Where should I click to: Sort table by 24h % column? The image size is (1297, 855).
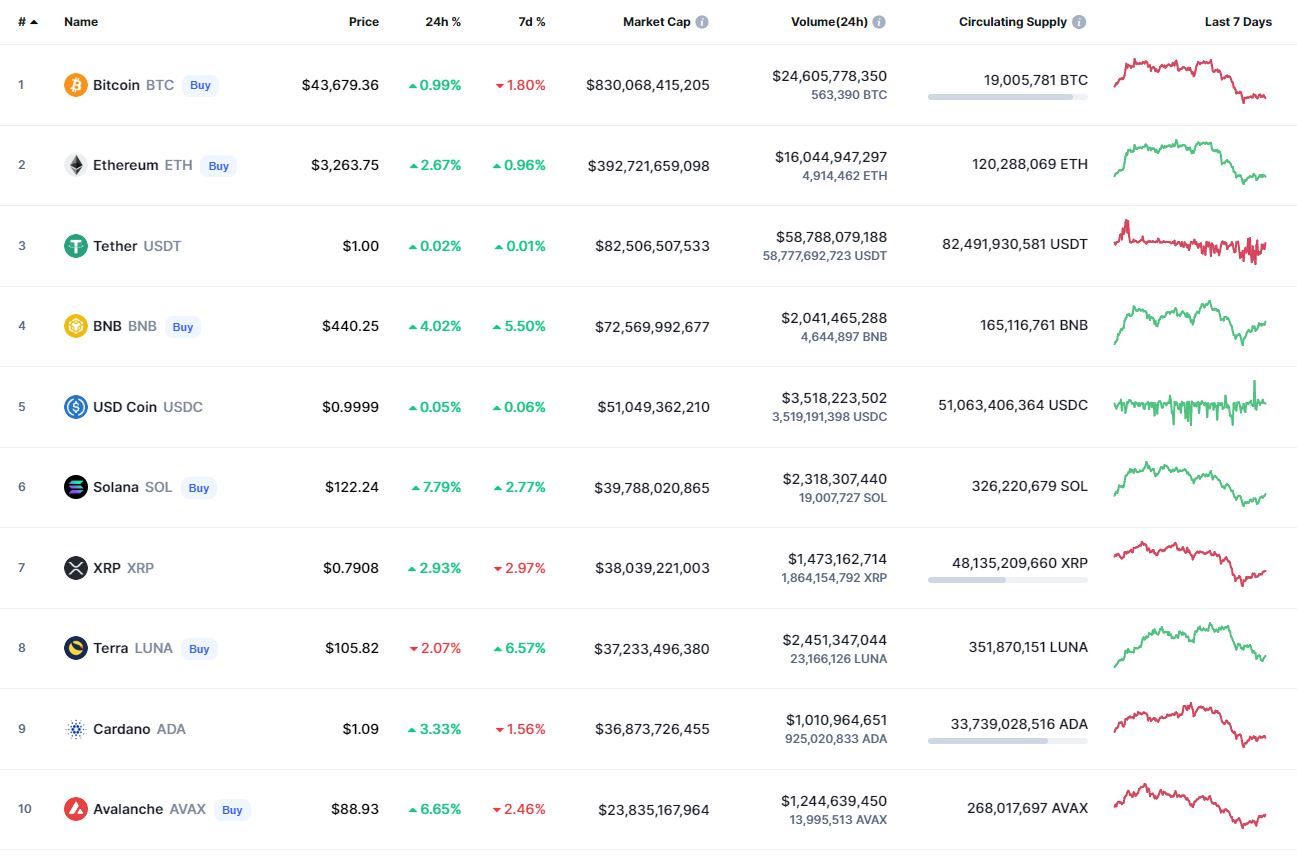click(442, 22)
